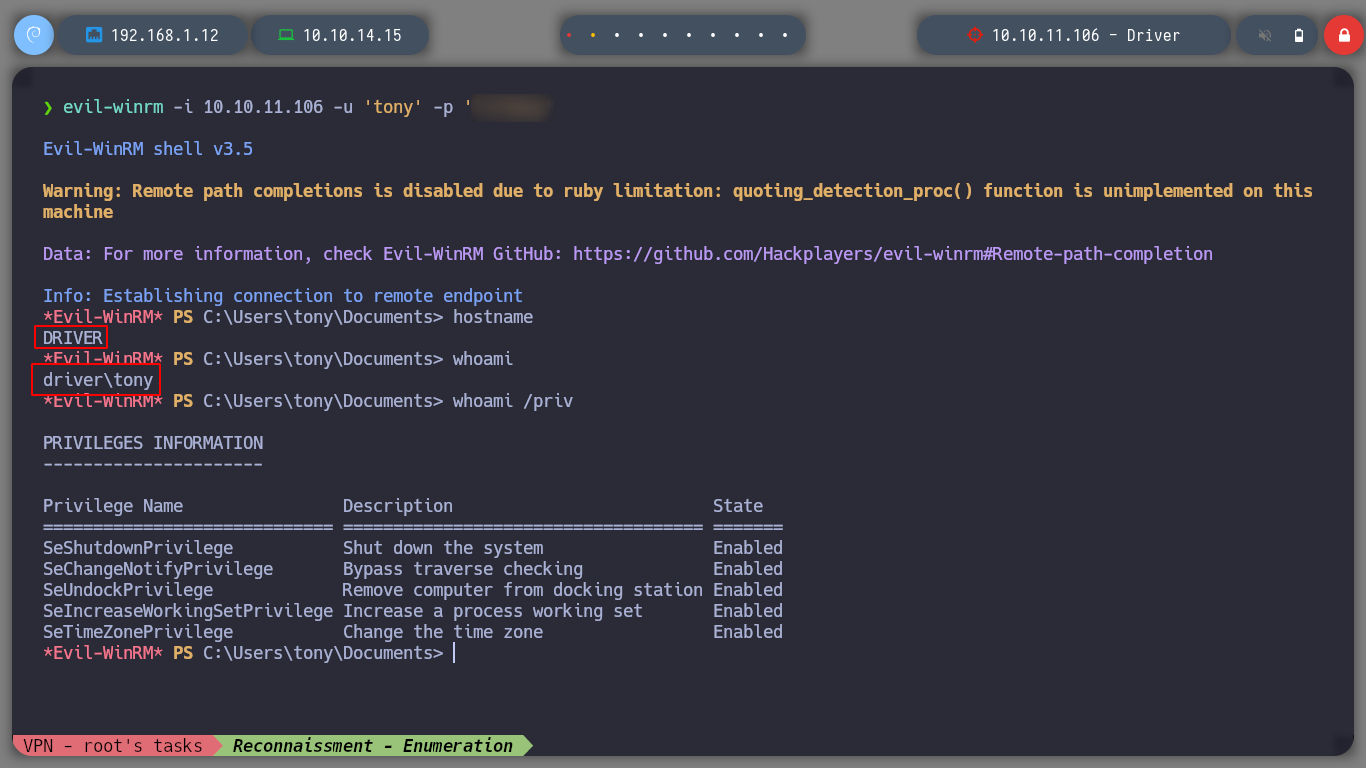
Task: Click the red lock screen button
Action: [1343, 35]
